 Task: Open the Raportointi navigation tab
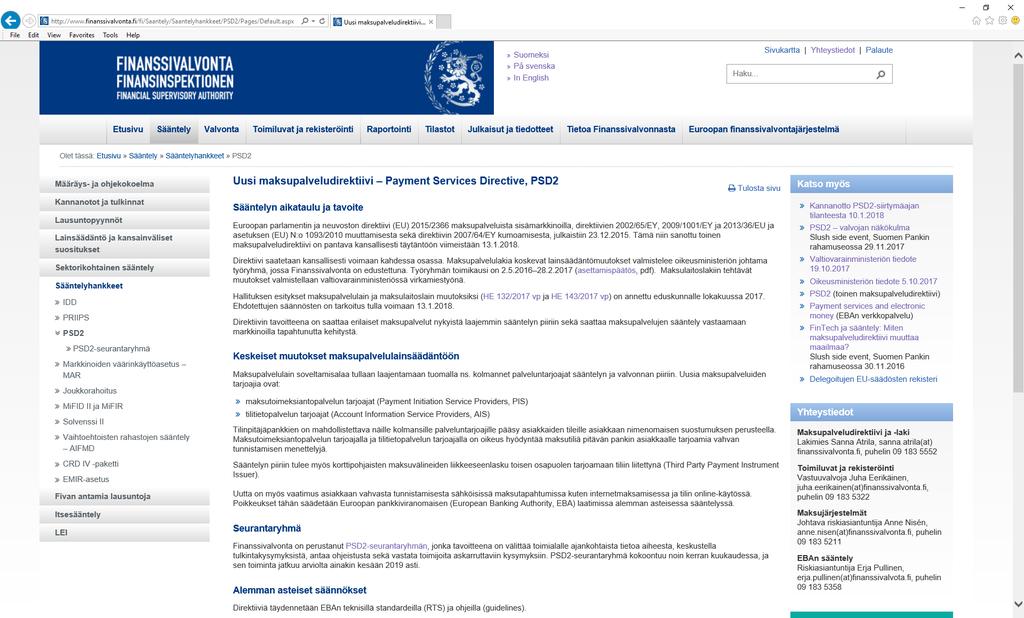point(389,129)
